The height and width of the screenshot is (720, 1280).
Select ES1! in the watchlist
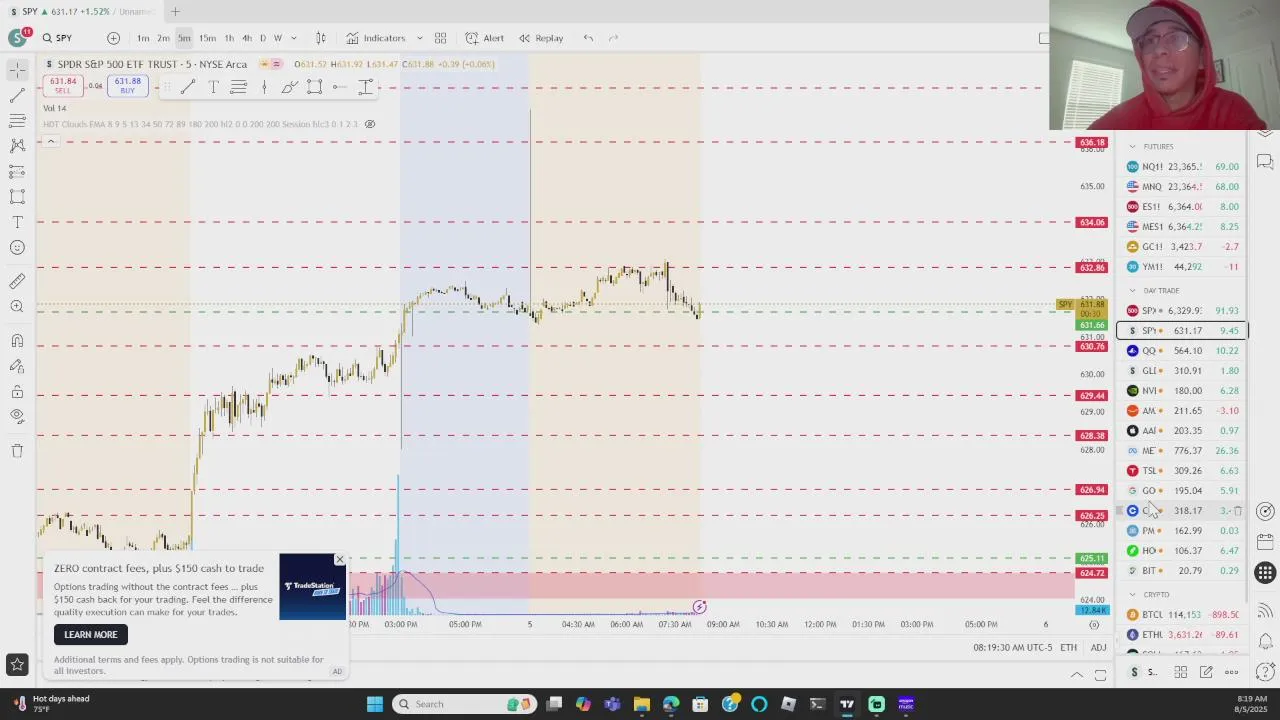pos(1183,207)
